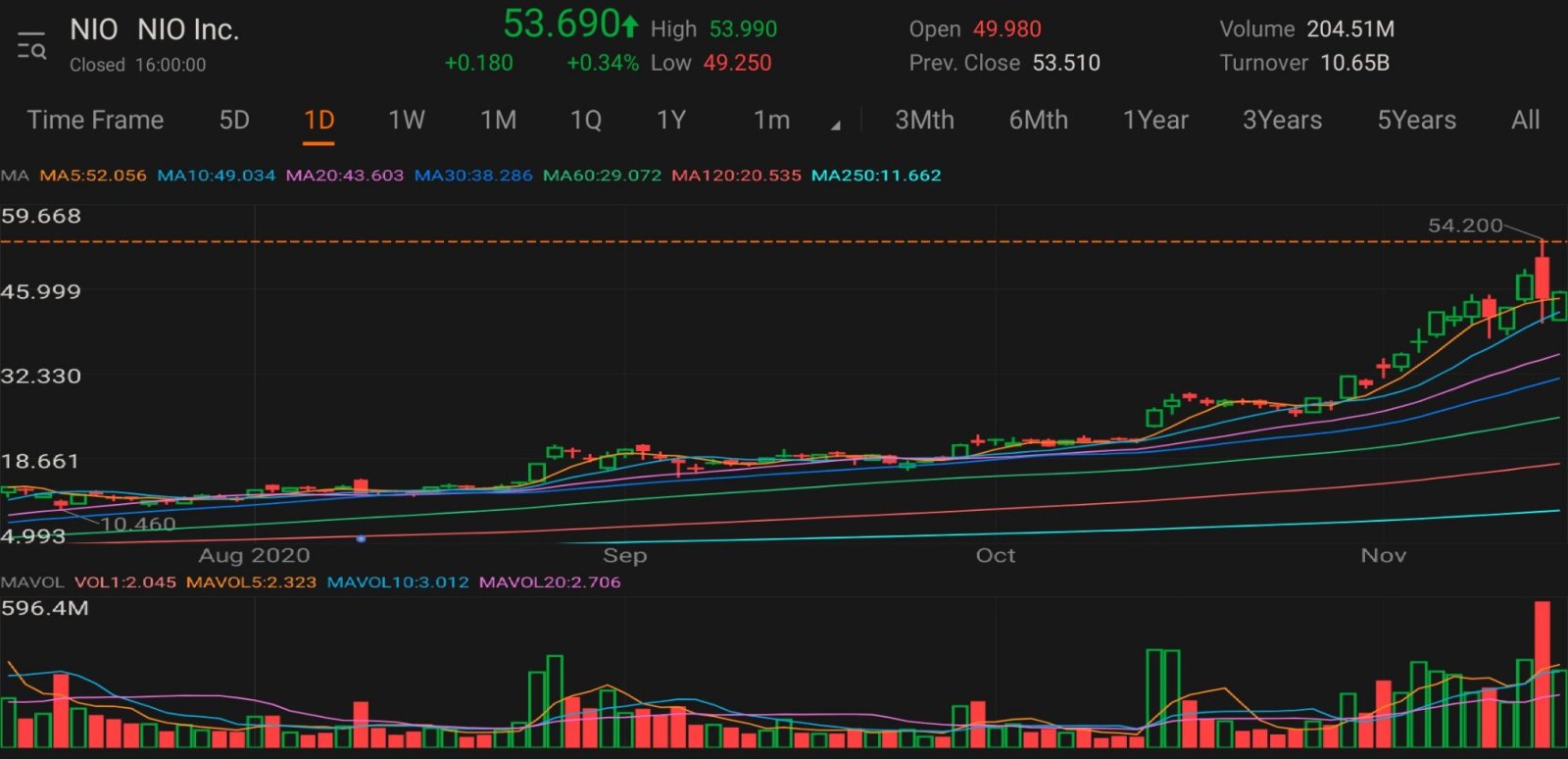
Task: Click the 10.460 low price marker
Action: [x=138, y=525]
